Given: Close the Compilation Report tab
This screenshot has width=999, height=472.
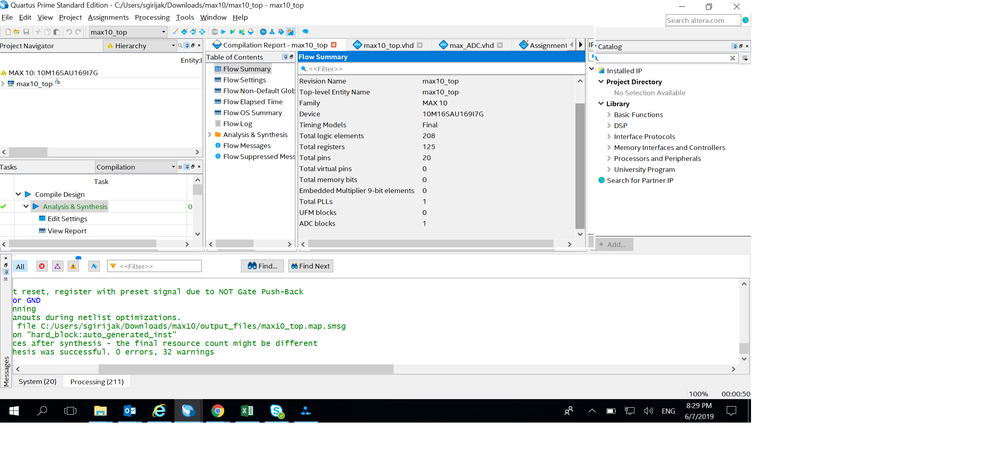Looking at the screenshot, I should 334,45.
